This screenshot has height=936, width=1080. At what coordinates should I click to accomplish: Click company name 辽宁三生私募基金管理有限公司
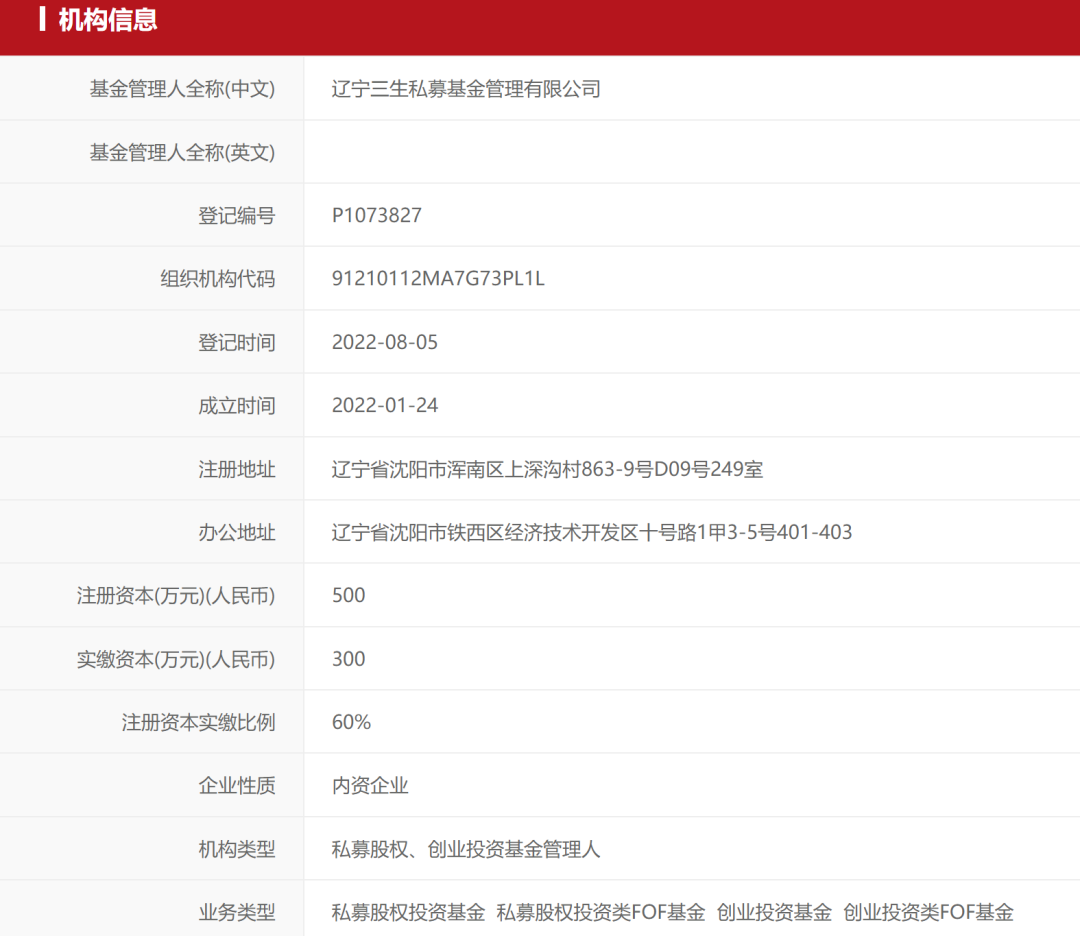[x=466, y=89]
